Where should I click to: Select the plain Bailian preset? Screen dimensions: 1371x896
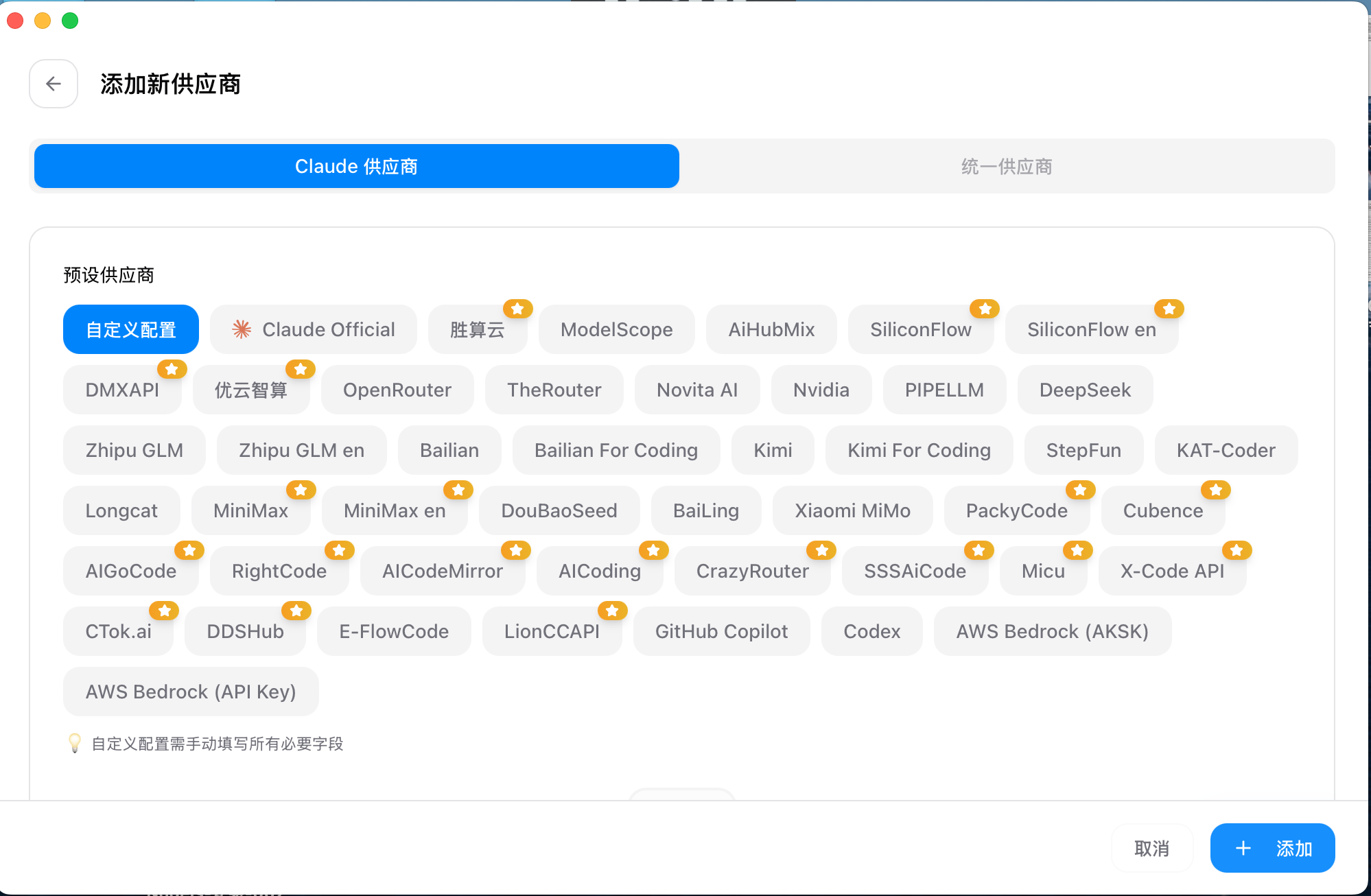click(x=449, y=450)
